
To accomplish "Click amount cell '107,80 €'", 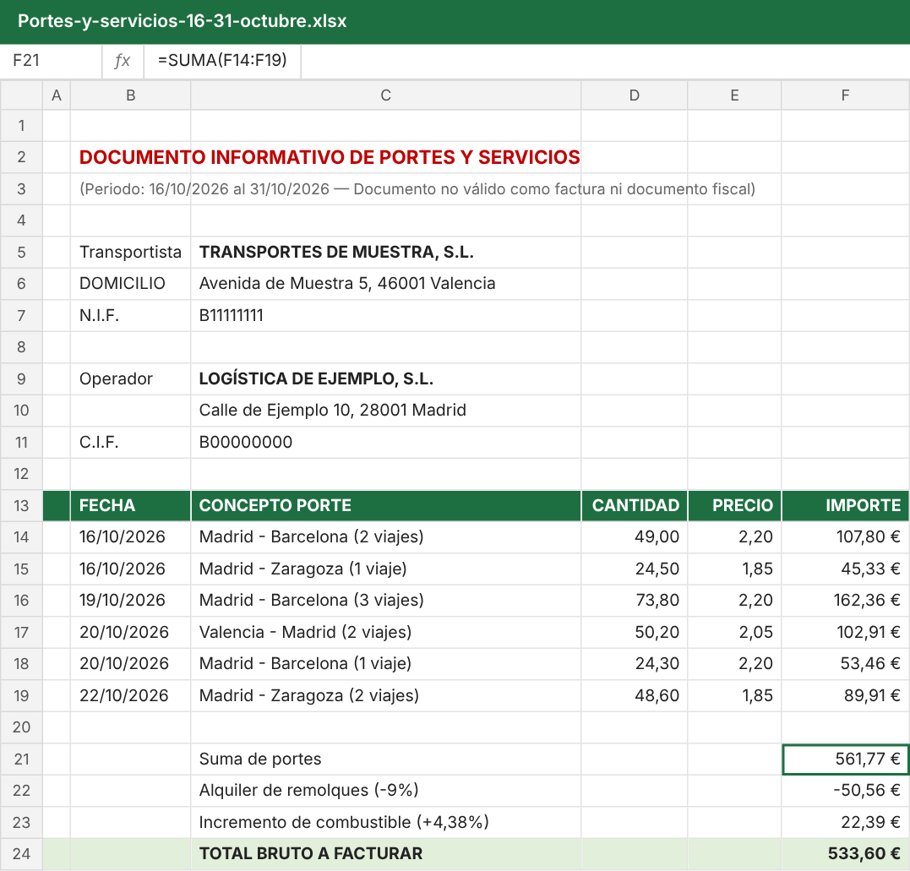I will [846, 537].
